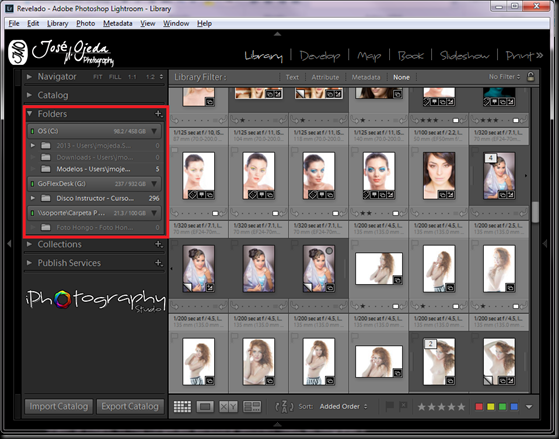The width and height of the screenshot is (559, 439).
Task: Show the right panel arrow
Action: pyautogui.click(x=545, y=244)
